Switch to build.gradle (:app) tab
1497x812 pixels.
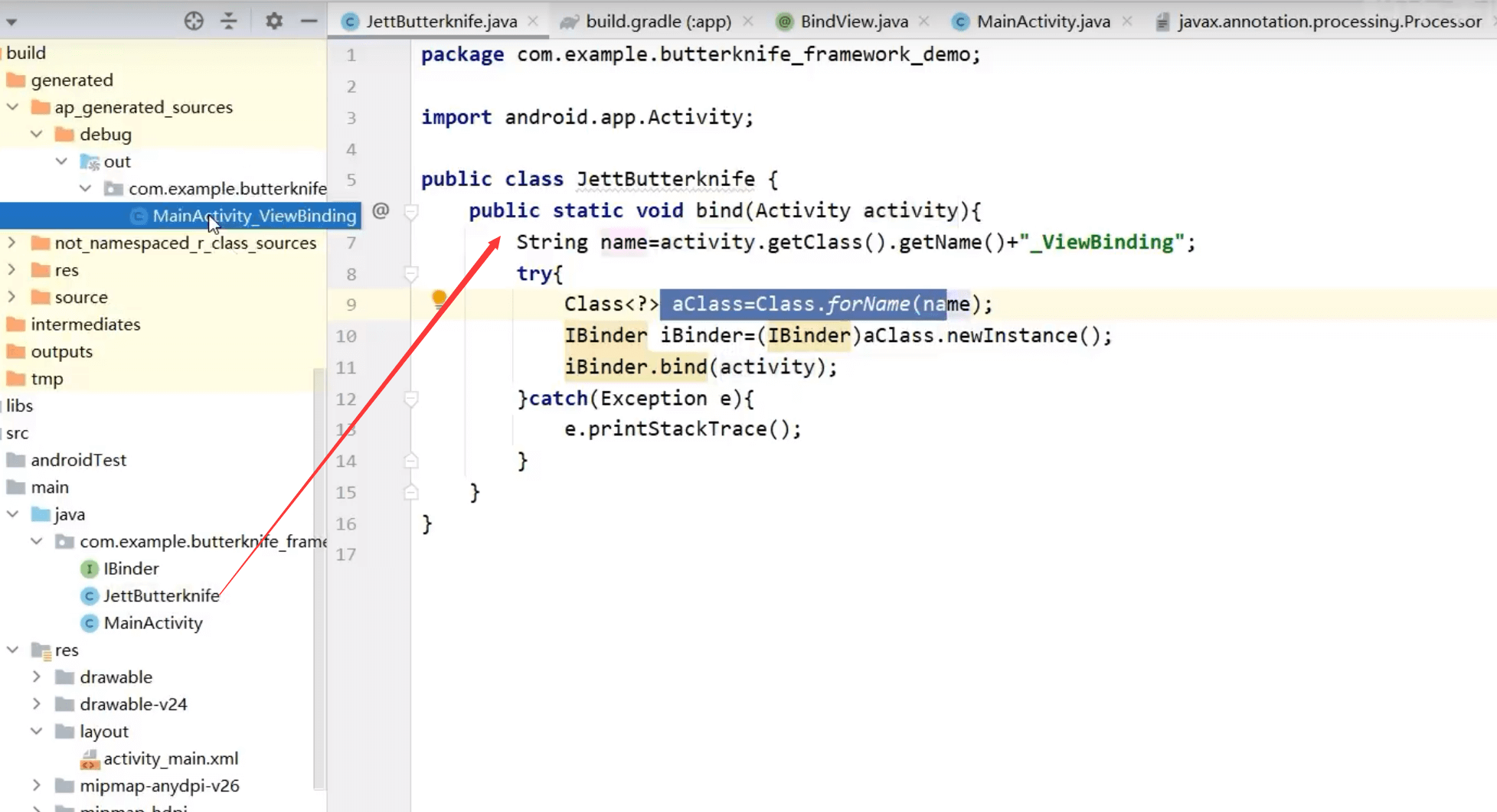click(658, 21)
